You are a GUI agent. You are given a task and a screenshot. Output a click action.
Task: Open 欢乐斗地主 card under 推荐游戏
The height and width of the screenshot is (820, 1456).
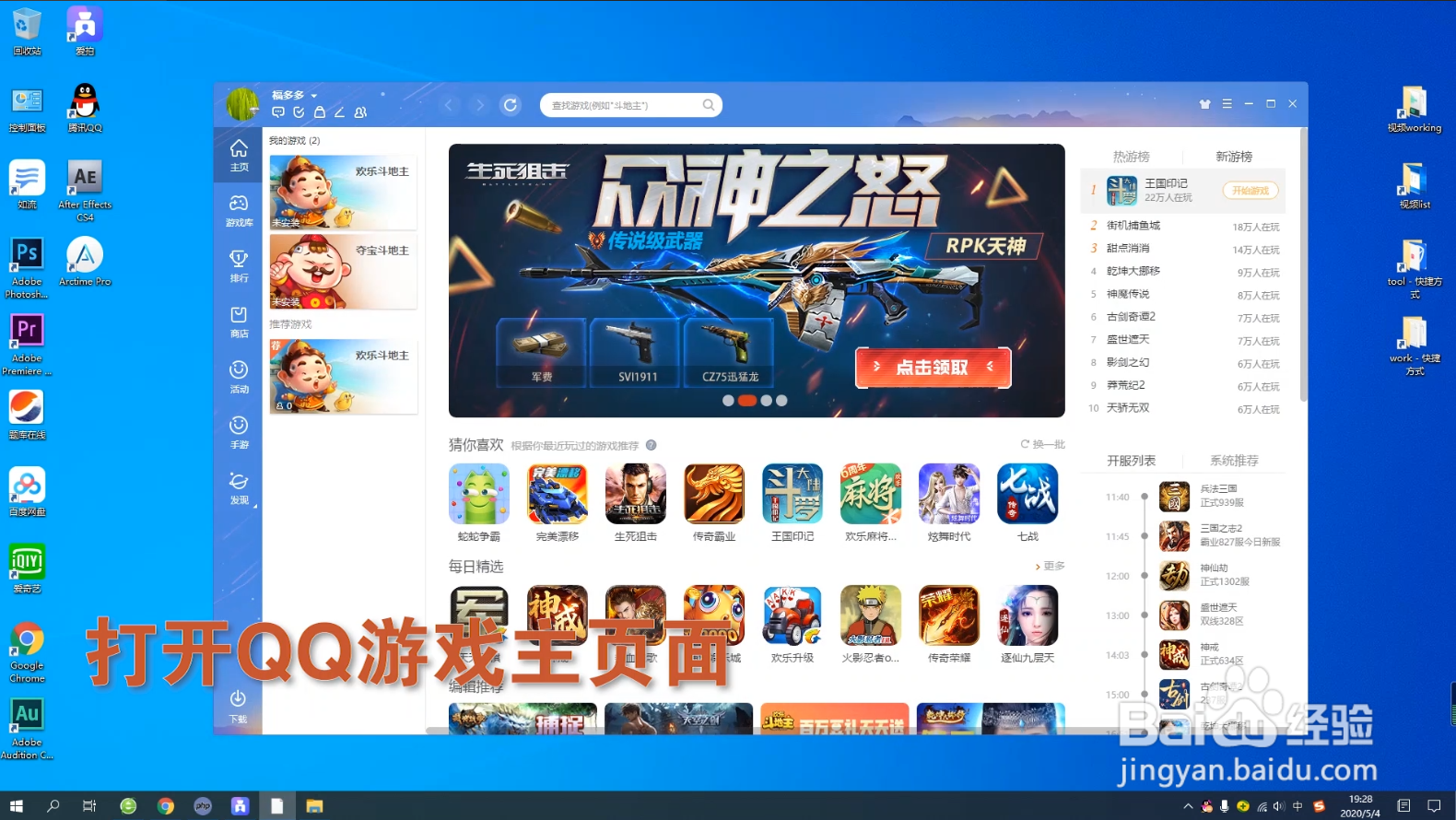coord(343,376)
